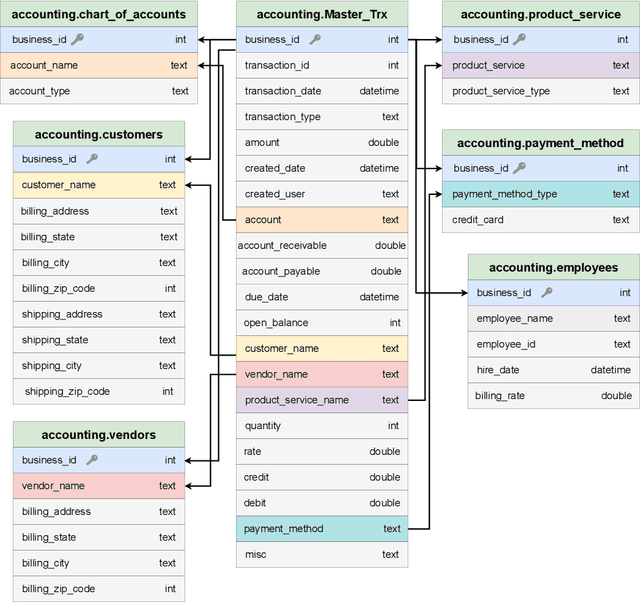Screen dimensions: 640x602
Task: Click the key icon in customers table
Action: pyautogui.click(x=92, y=159)
